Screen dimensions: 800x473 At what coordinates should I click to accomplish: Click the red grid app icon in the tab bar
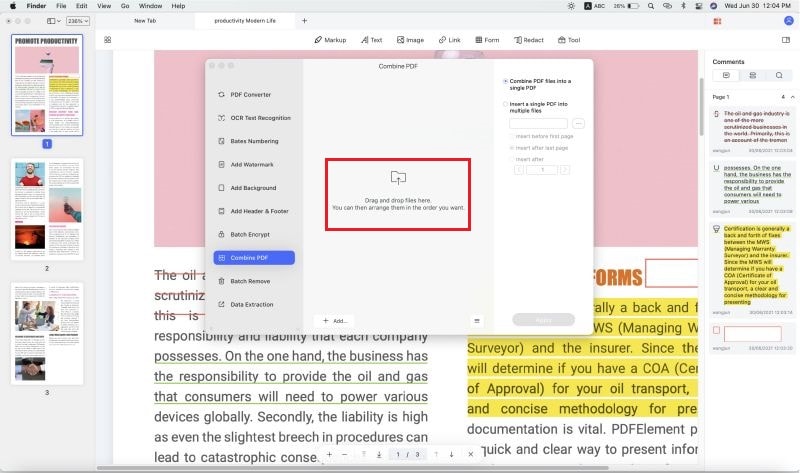click(x=717, y=21)
